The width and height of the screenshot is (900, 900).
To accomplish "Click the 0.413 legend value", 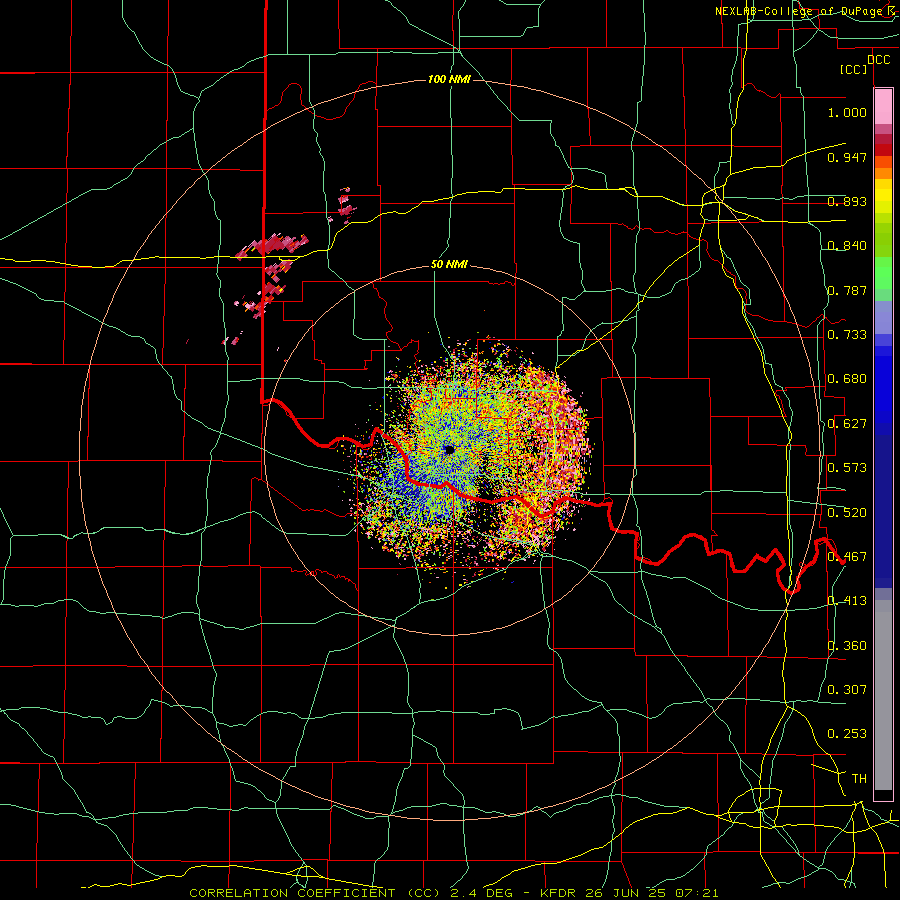I will (847, 601).
